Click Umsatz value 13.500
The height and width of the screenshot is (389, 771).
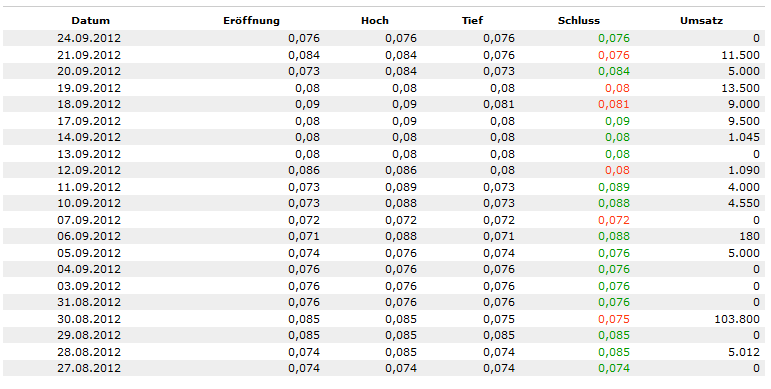coord(741,88)
